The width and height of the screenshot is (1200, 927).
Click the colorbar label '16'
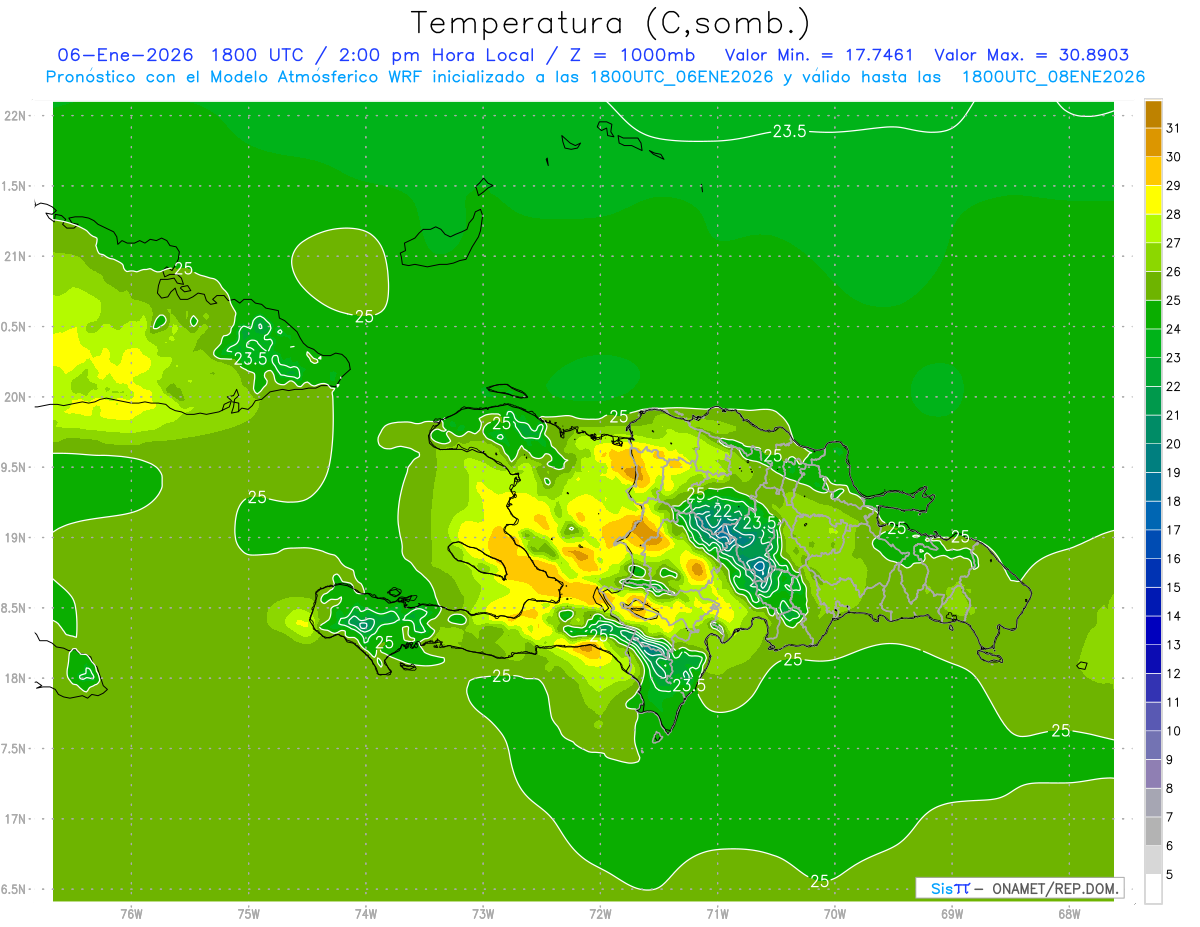pos(1174,558)
